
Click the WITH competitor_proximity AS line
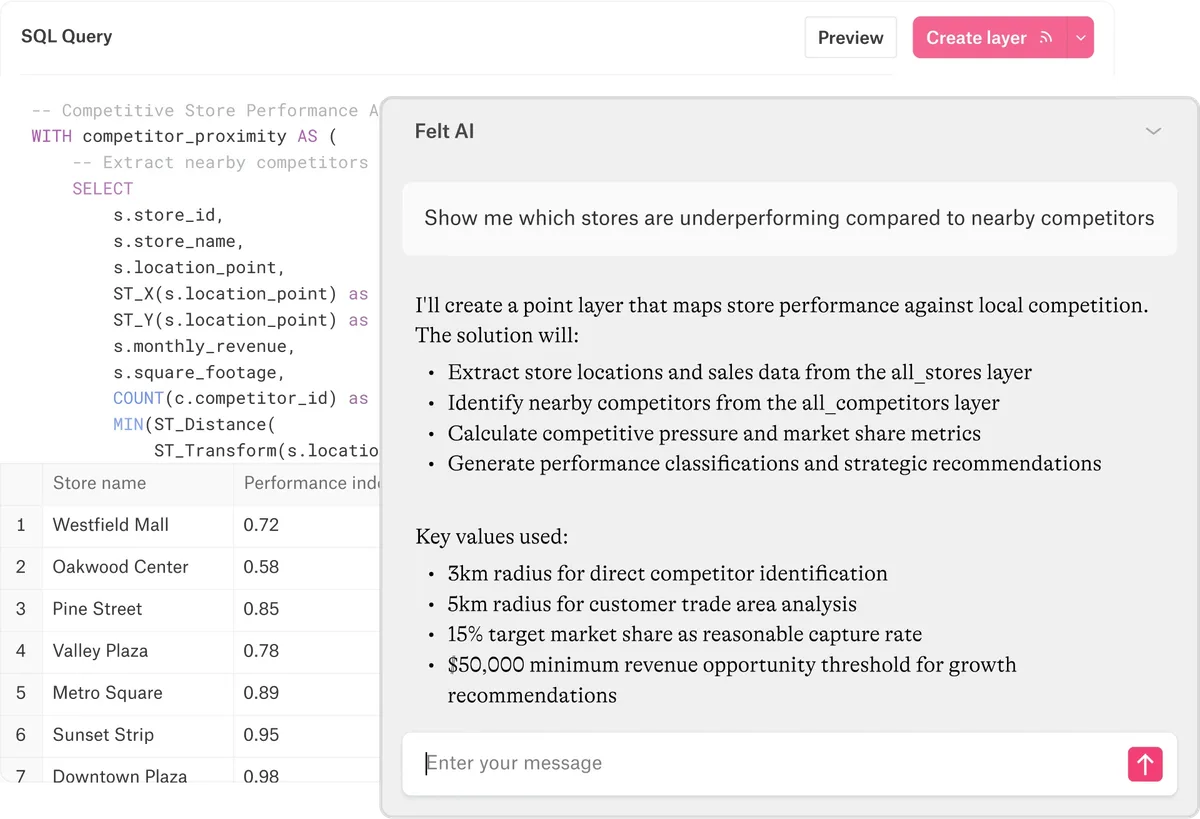(x=184, y=136)
